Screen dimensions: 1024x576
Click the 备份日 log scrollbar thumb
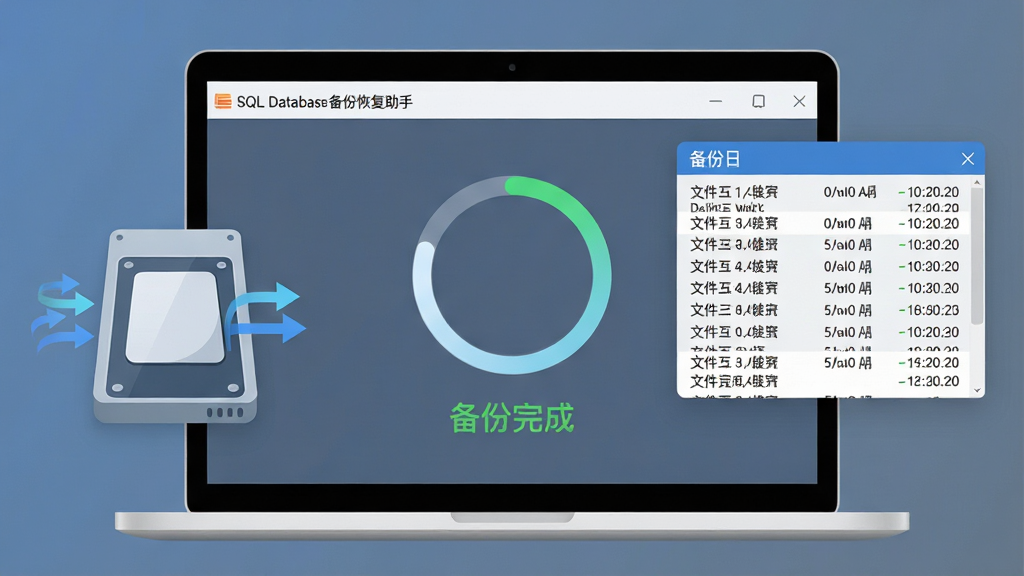(977, 256)
